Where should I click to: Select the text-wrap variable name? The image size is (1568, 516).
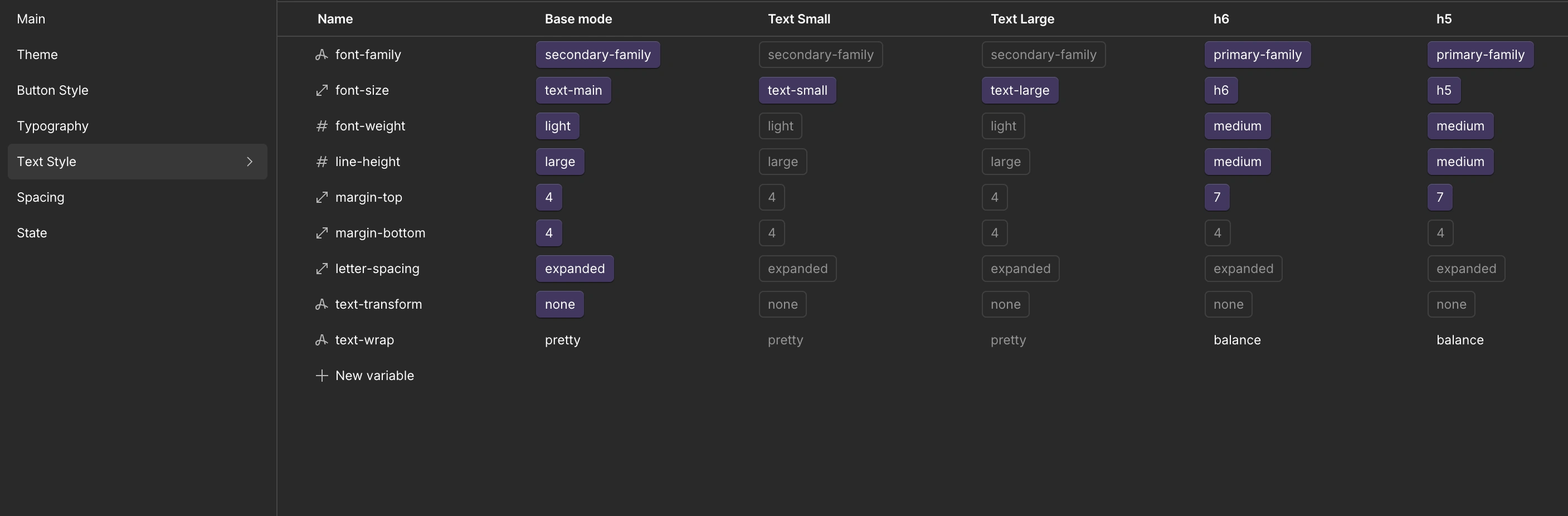tap(364, 340)
